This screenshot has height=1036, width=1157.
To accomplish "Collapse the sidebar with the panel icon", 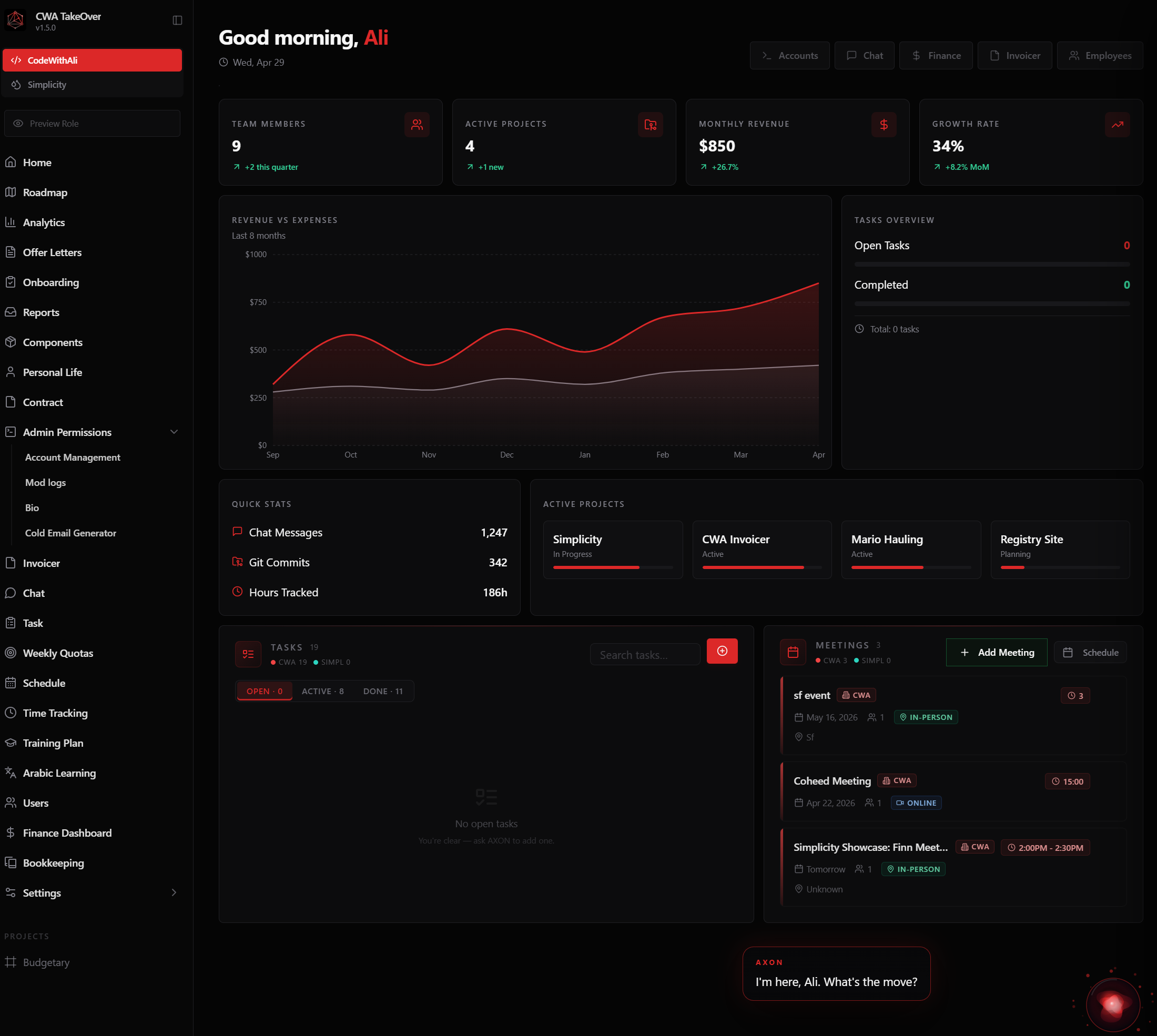I will pos(177,21).
